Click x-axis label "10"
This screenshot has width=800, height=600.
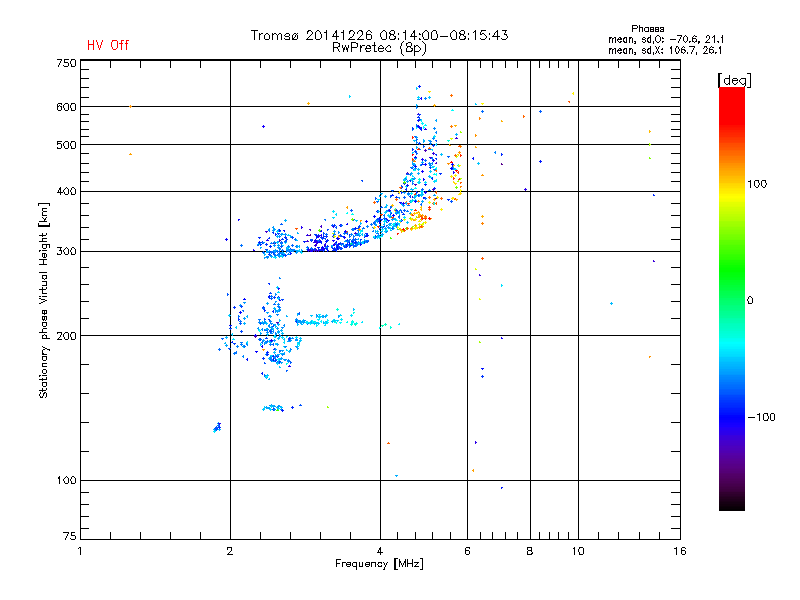tap(578, 551)
